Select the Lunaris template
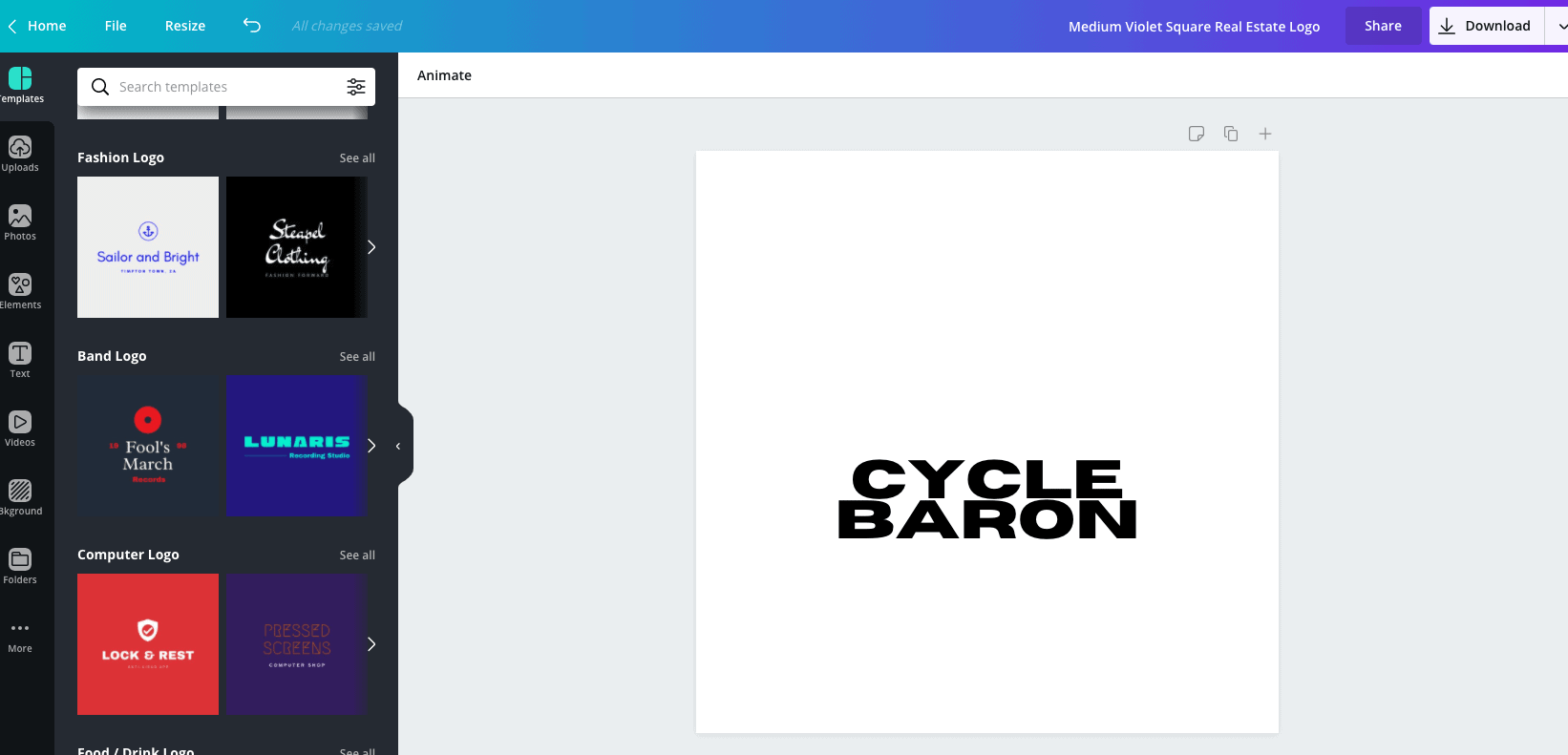Viewport: 1568px width, 755px height. tap(297, 446)
